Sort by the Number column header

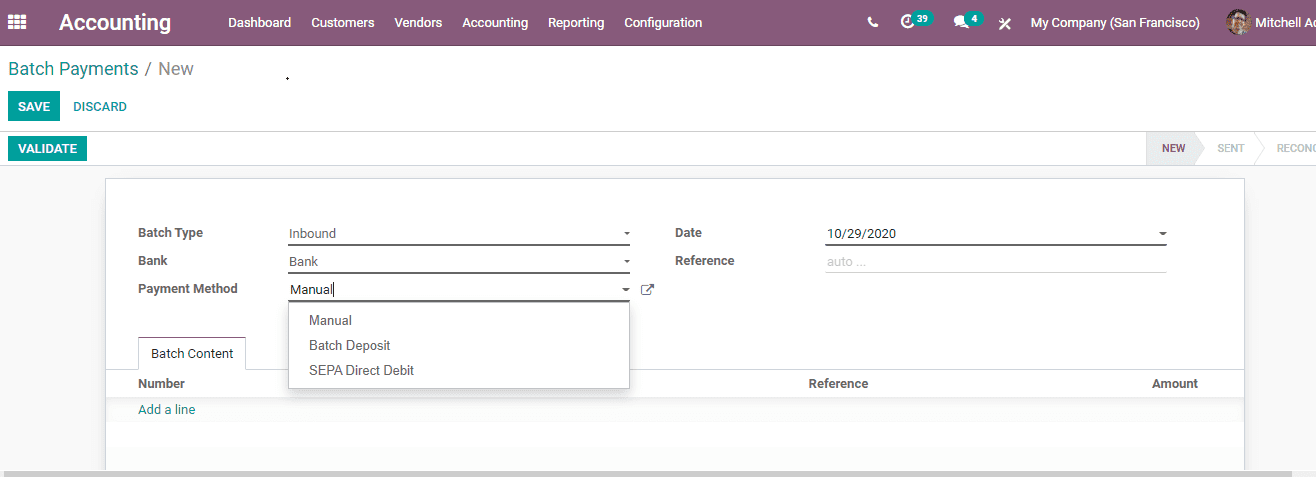161,383
